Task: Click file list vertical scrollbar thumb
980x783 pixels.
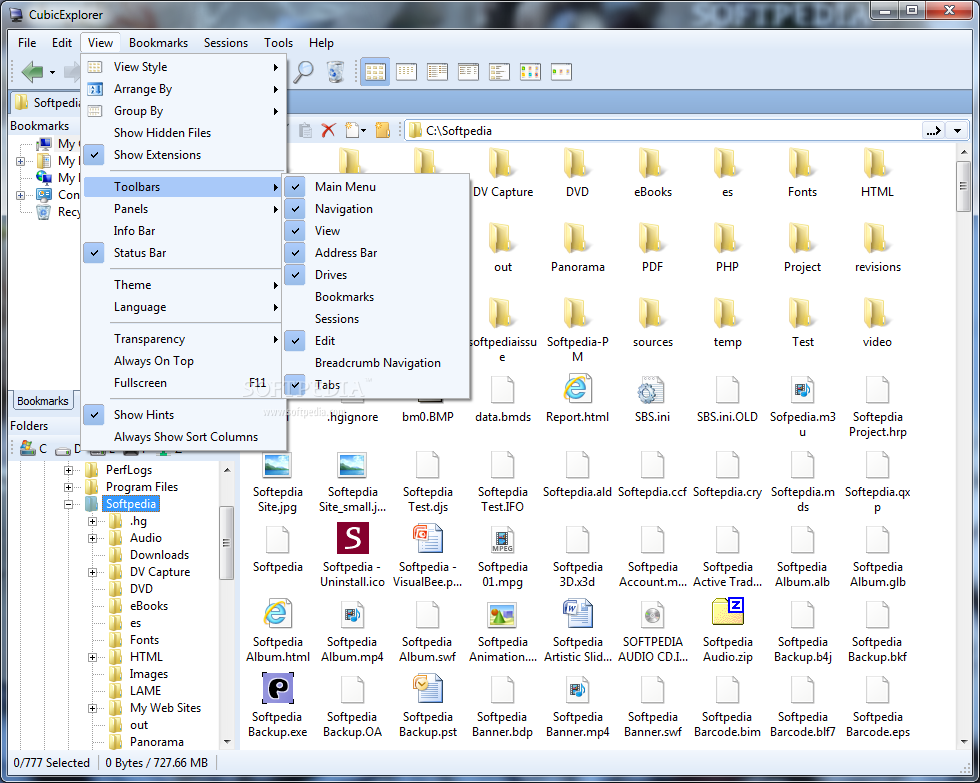Action: tap(964, 186)
